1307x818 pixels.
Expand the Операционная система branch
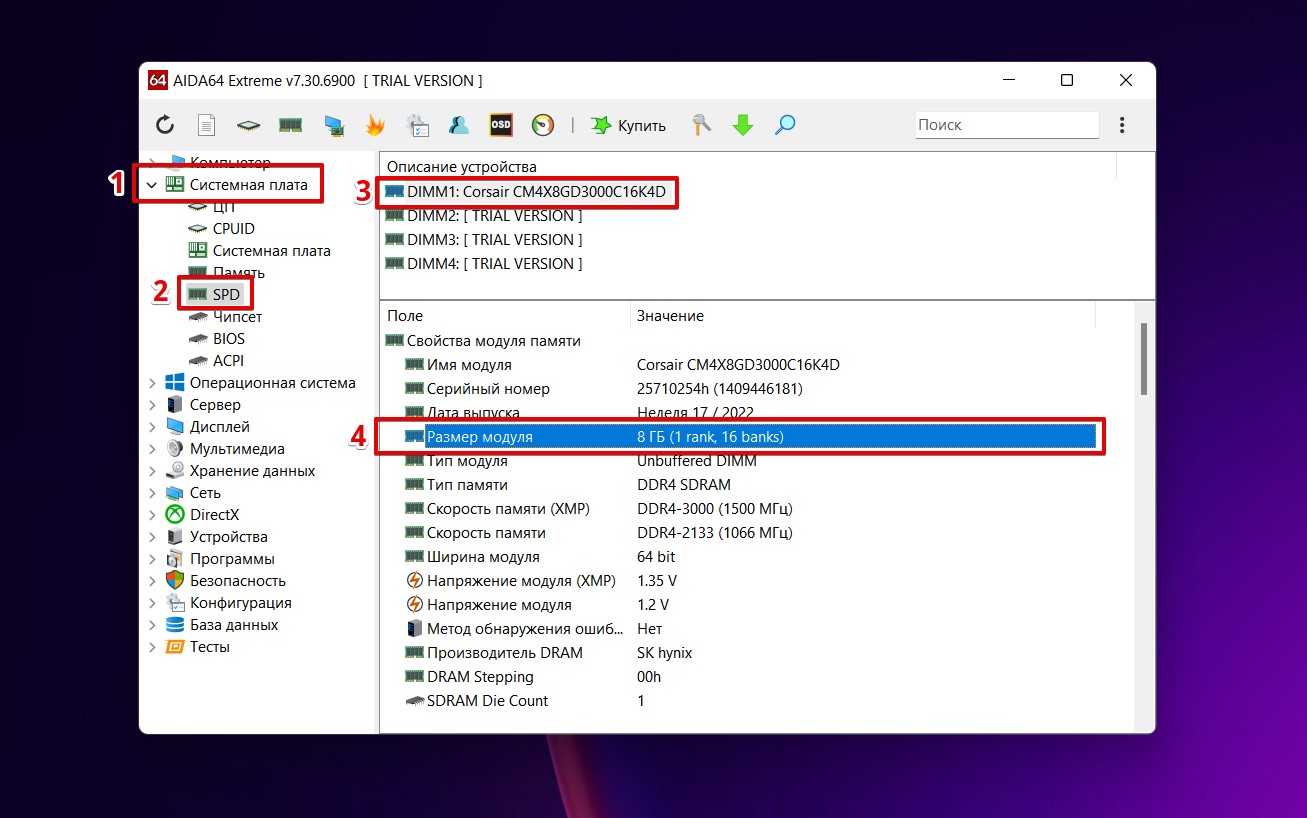point(152,383)
